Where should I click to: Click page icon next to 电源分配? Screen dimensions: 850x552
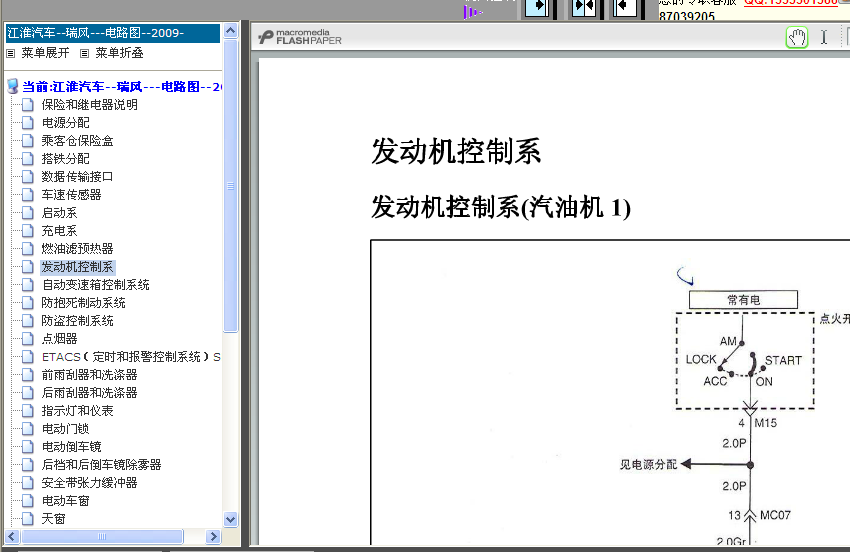click(x=28, y=123)
